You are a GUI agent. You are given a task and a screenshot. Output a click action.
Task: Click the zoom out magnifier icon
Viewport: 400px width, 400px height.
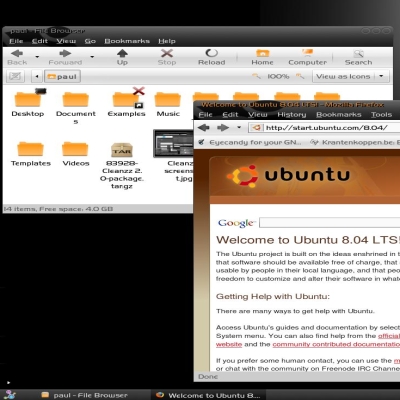(256, 76)
